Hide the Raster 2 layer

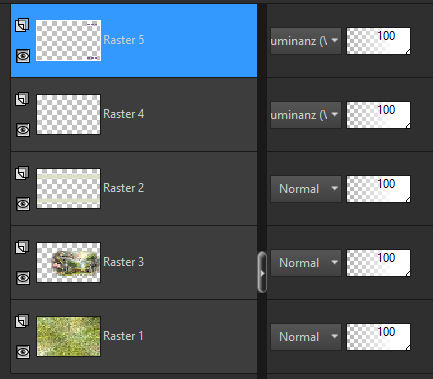coord(23,204)
